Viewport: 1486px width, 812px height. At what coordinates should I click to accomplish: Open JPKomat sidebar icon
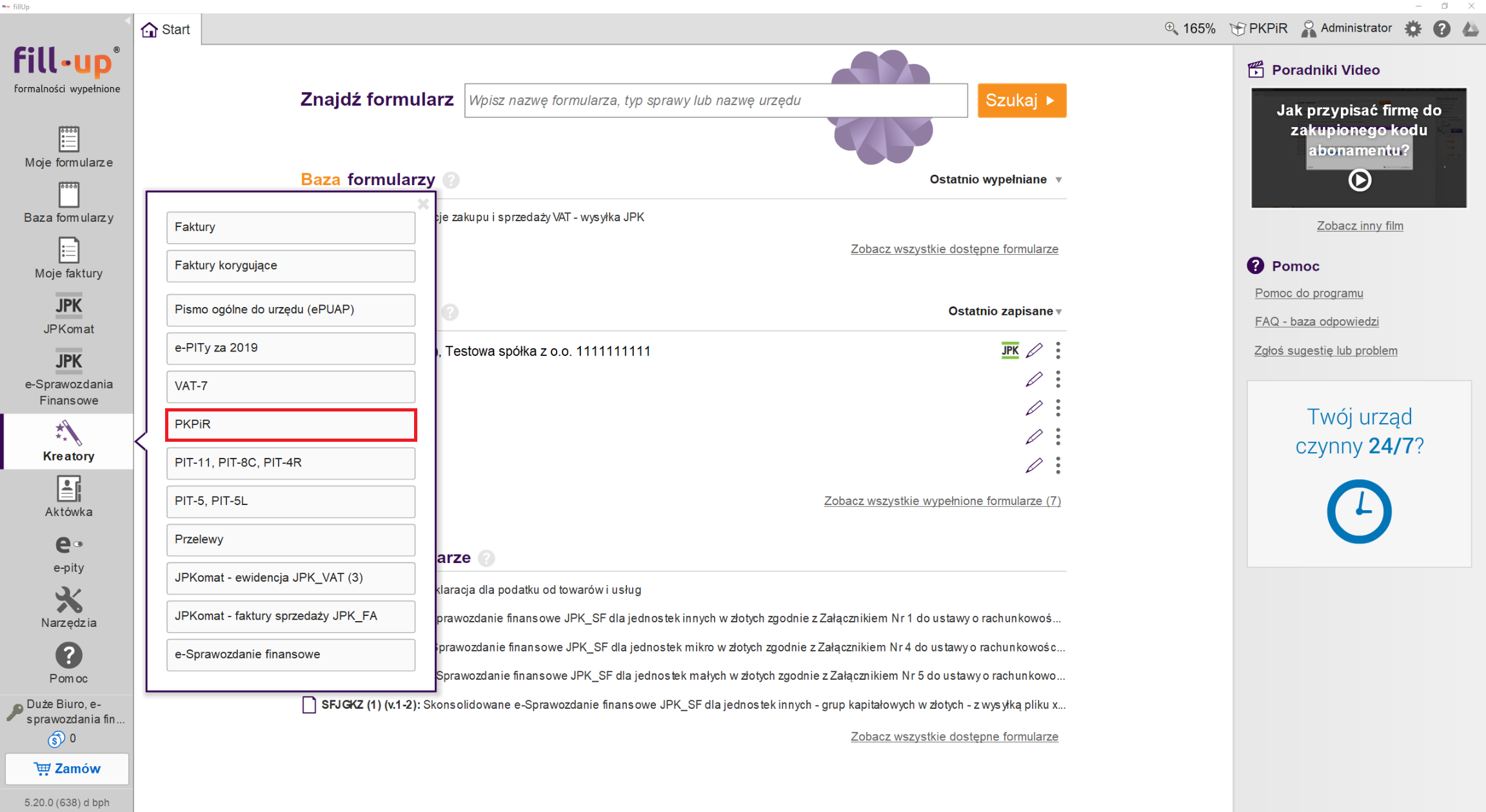(68, 314)
